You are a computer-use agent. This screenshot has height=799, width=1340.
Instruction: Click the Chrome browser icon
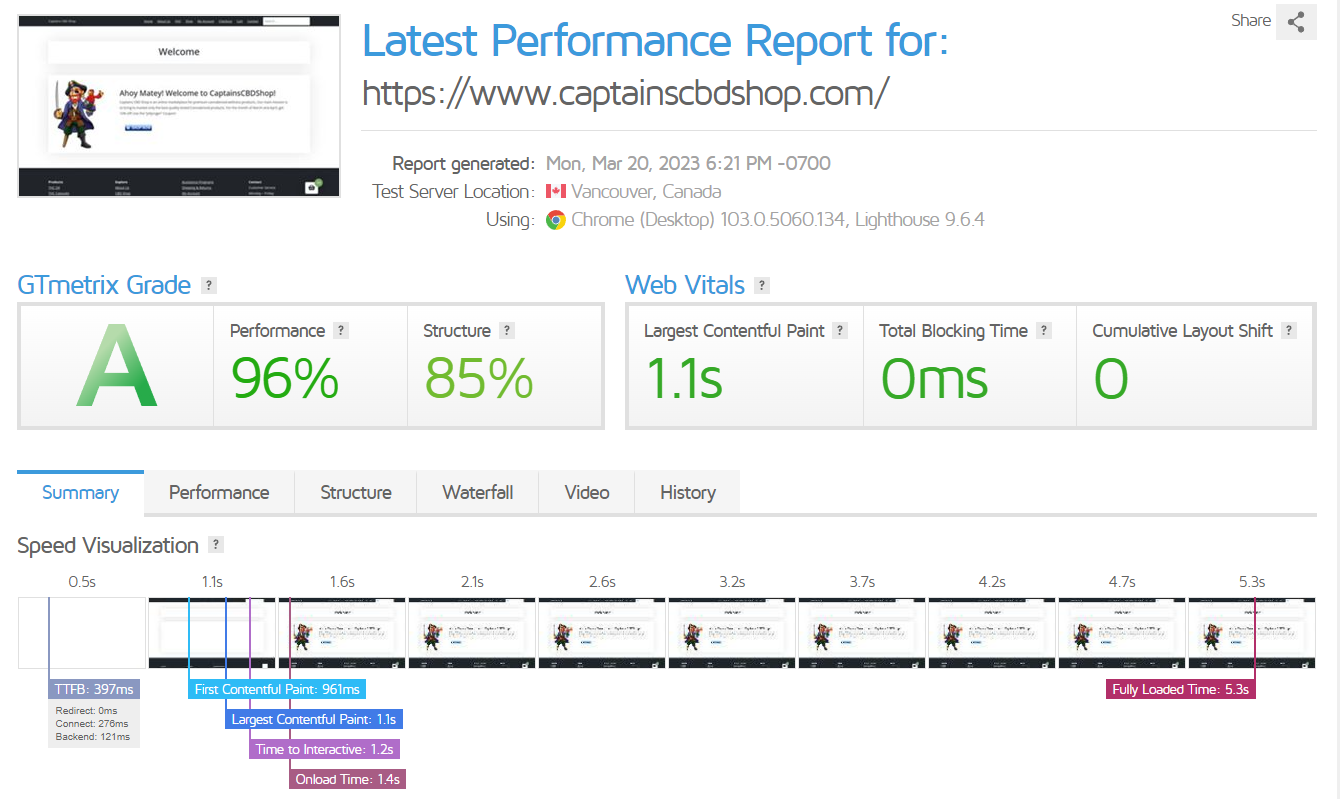556,220
